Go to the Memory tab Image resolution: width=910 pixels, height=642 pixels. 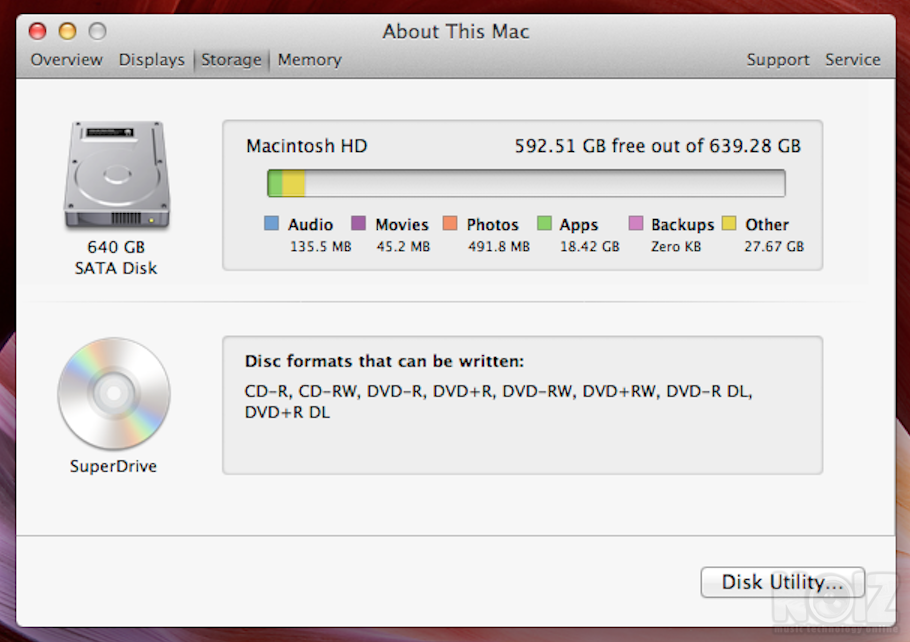[309, 60]
